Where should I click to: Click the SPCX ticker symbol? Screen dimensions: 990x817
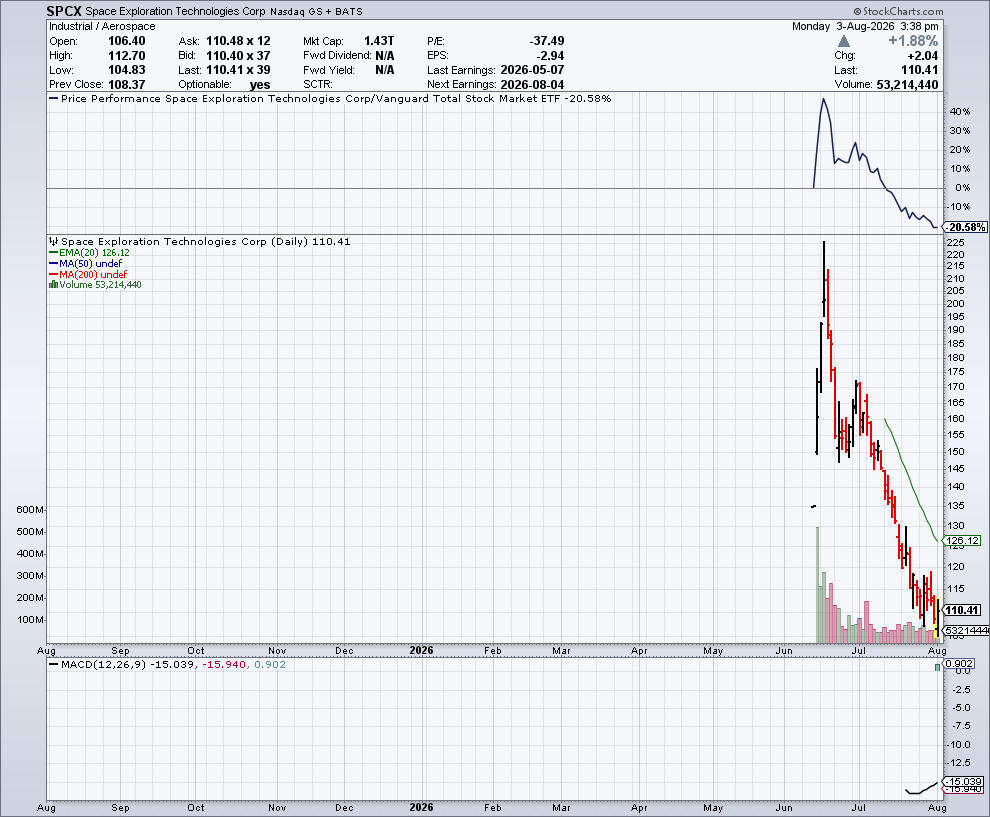[x=64, y=11]
